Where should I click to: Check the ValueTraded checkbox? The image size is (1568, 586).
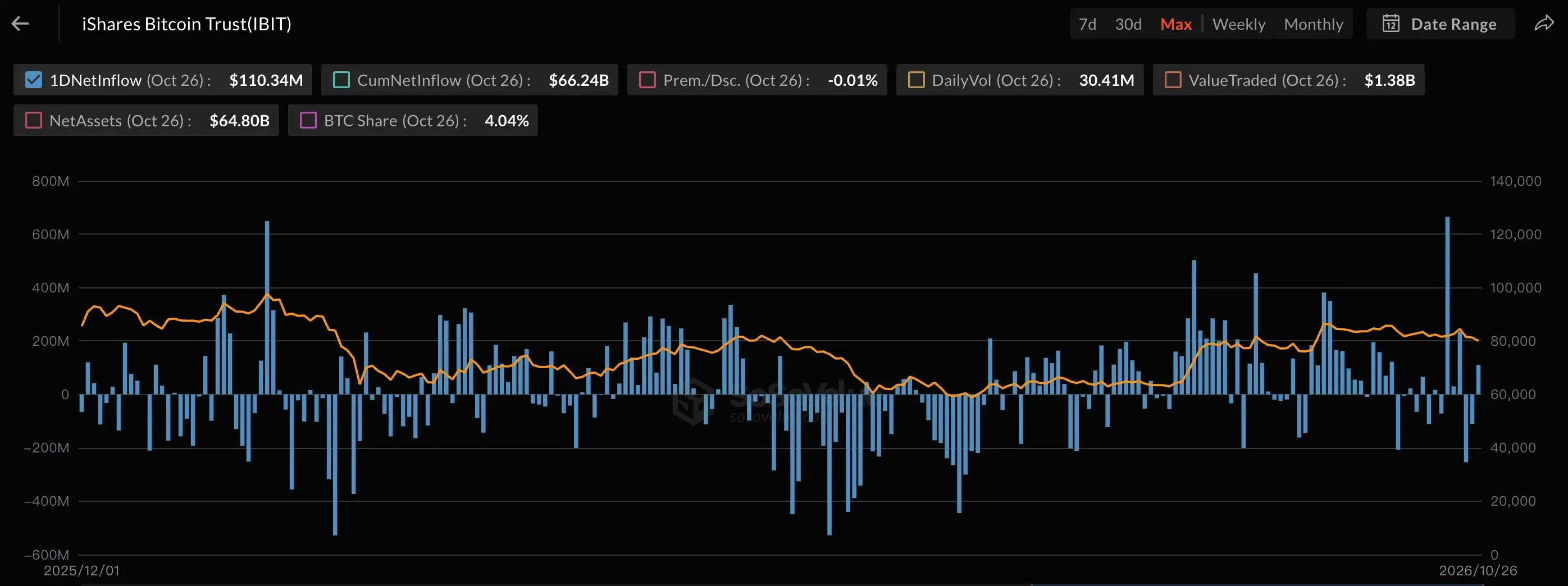coord(1173,80)
